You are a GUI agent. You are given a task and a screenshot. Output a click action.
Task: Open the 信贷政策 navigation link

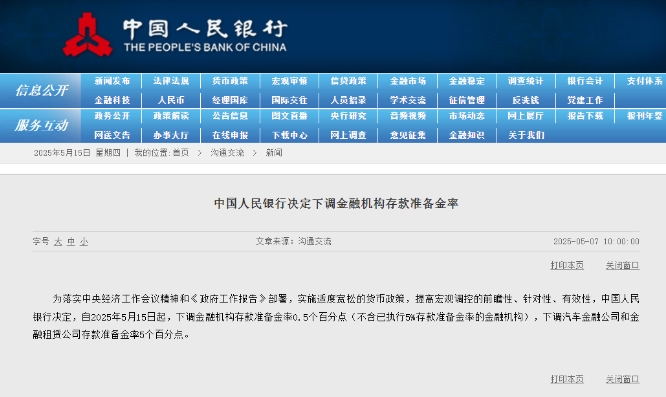[x=348, y=81]
